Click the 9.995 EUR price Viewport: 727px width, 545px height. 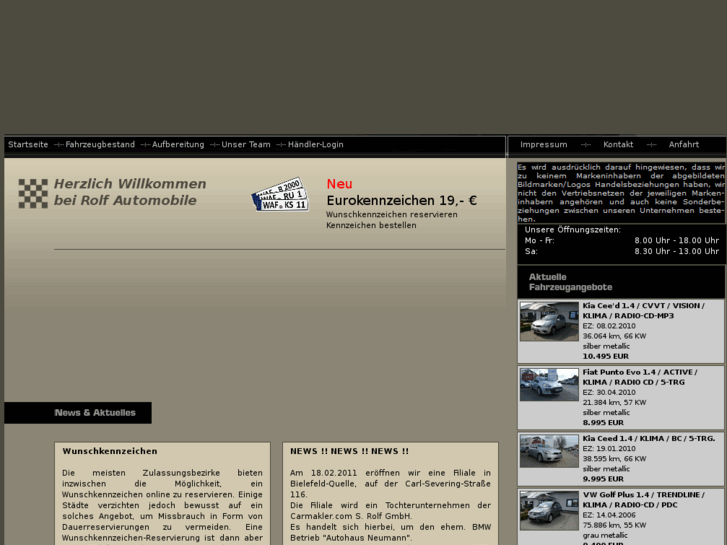pos(603,479)
